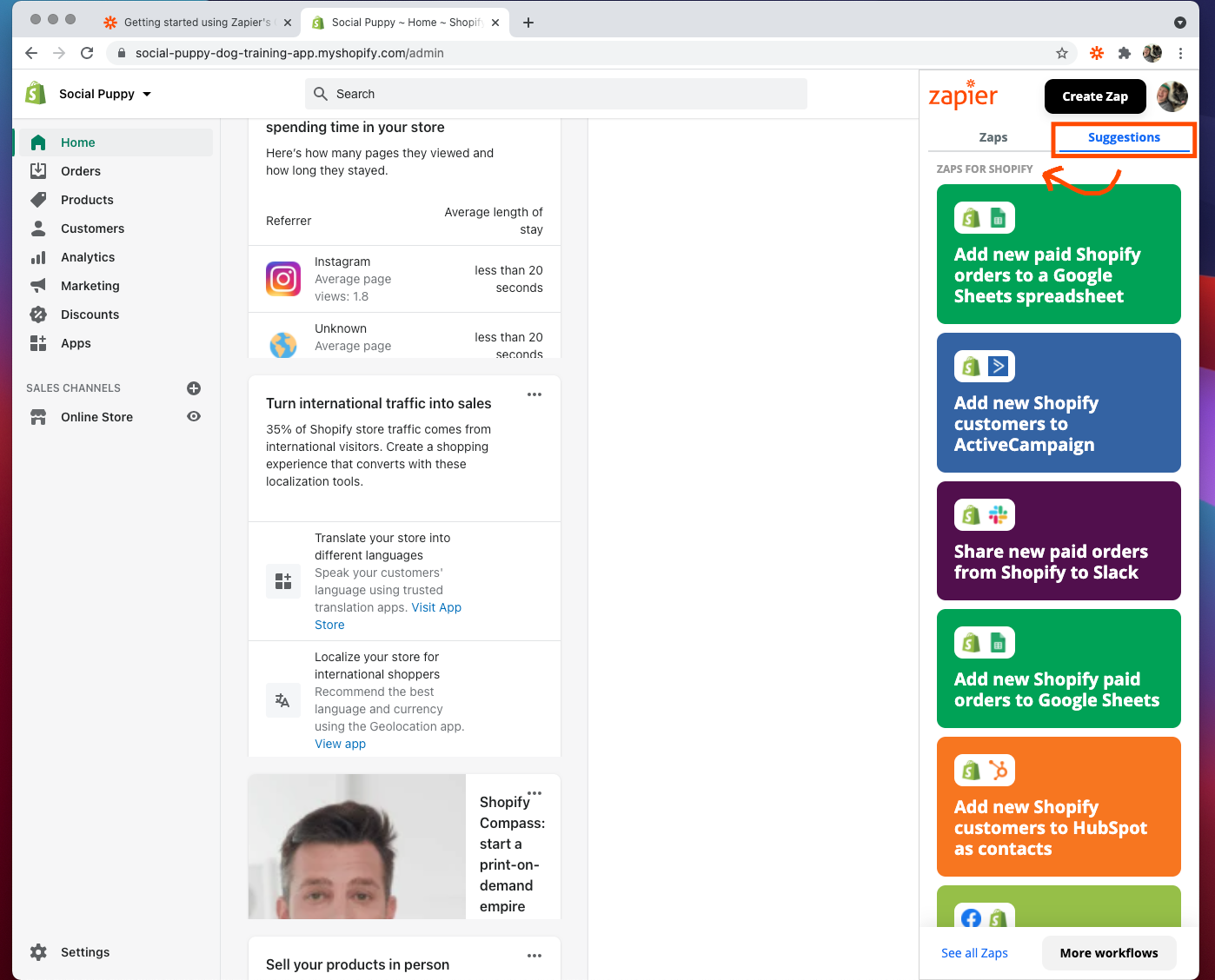Screen dimensions: 1215x980
Task: Open the Chrome tab search dropdown arrow
Action: (1180, 23)
